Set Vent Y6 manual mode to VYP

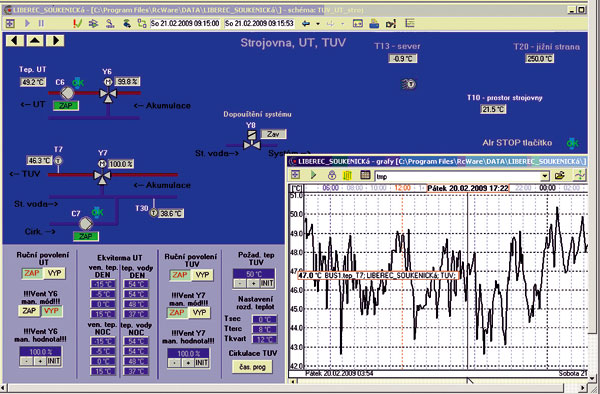51,311
